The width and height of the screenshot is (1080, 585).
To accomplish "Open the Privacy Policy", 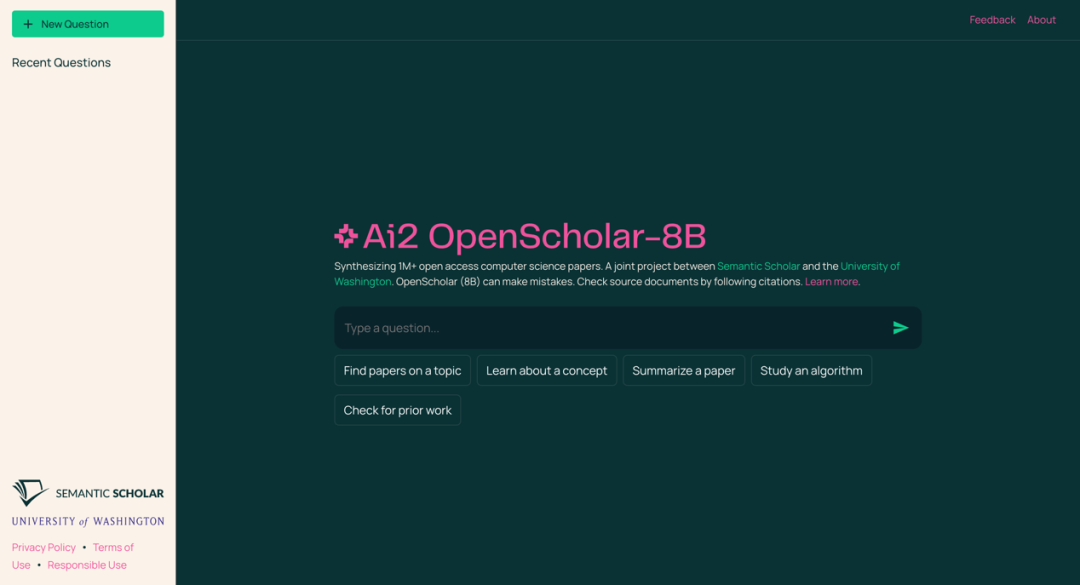I will click(x=43, y=547).
